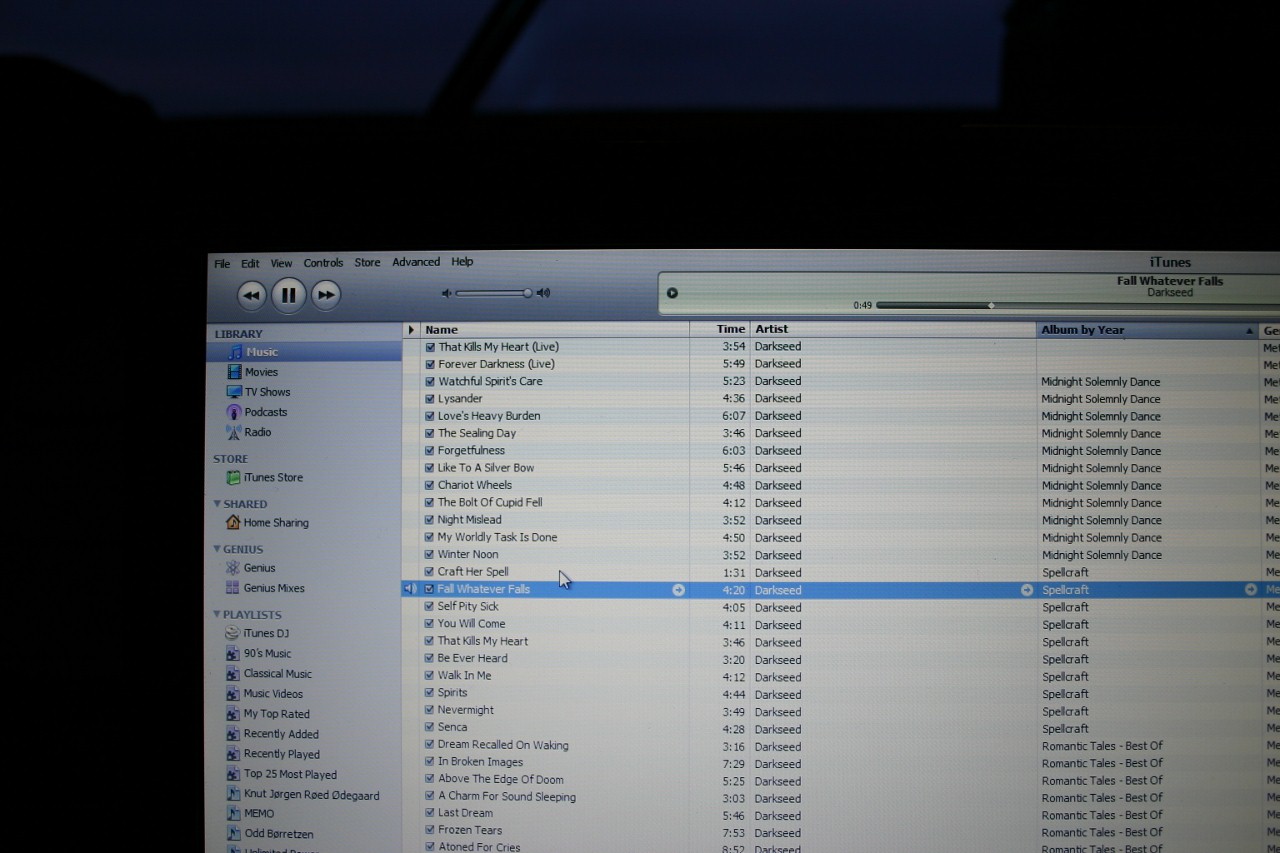
Task: Uncheck the Winter Noon checkbox
Action: [430, 554]
